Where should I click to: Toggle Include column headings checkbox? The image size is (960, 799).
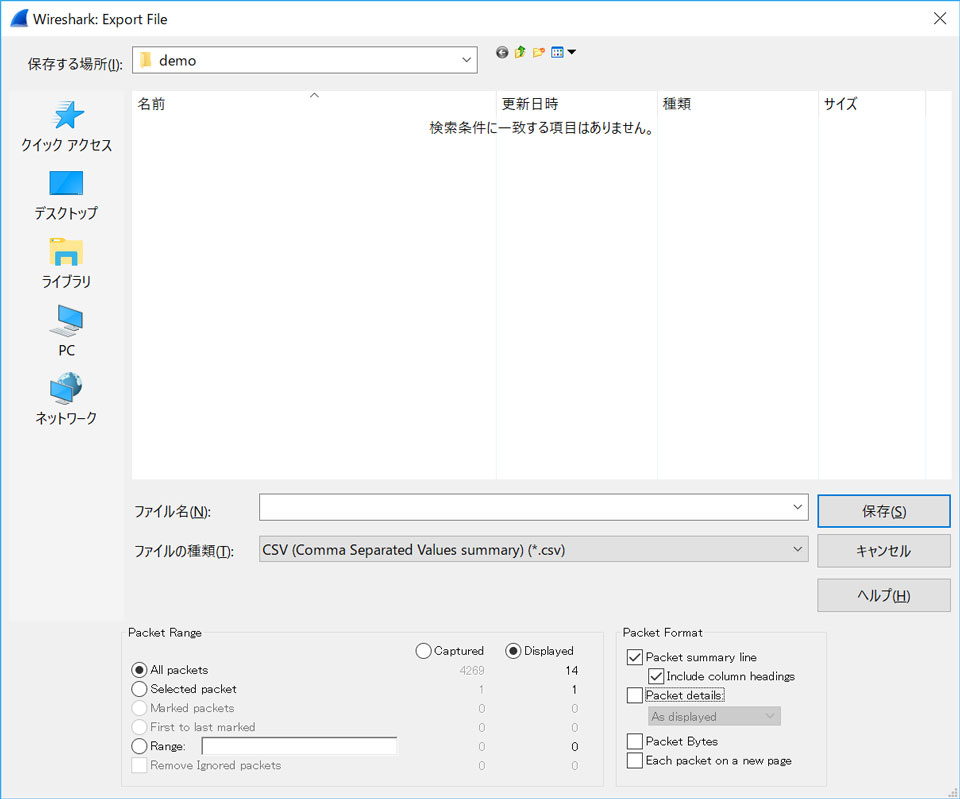656,677
